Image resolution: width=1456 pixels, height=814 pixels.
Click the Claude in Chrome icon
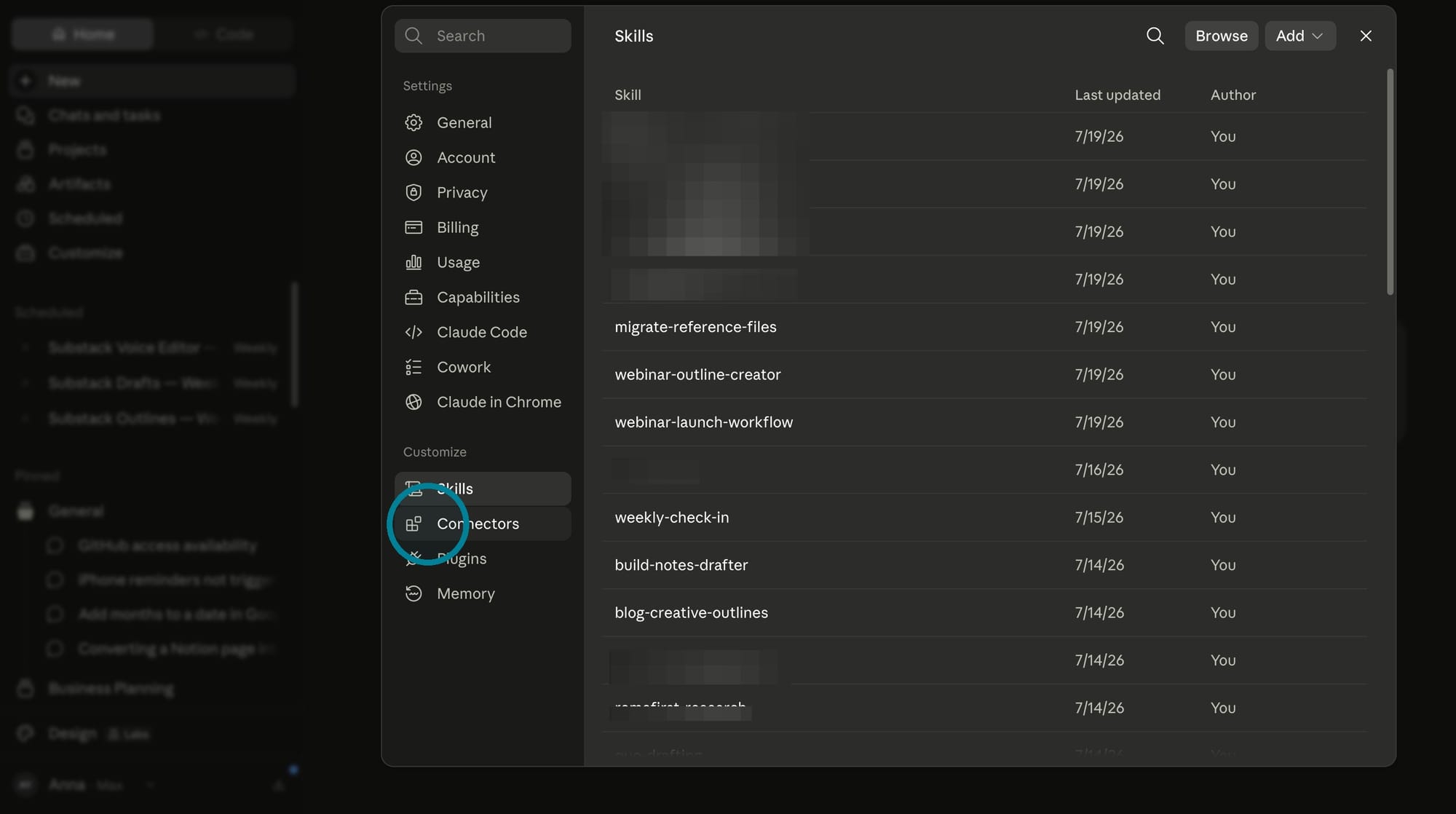414,402
